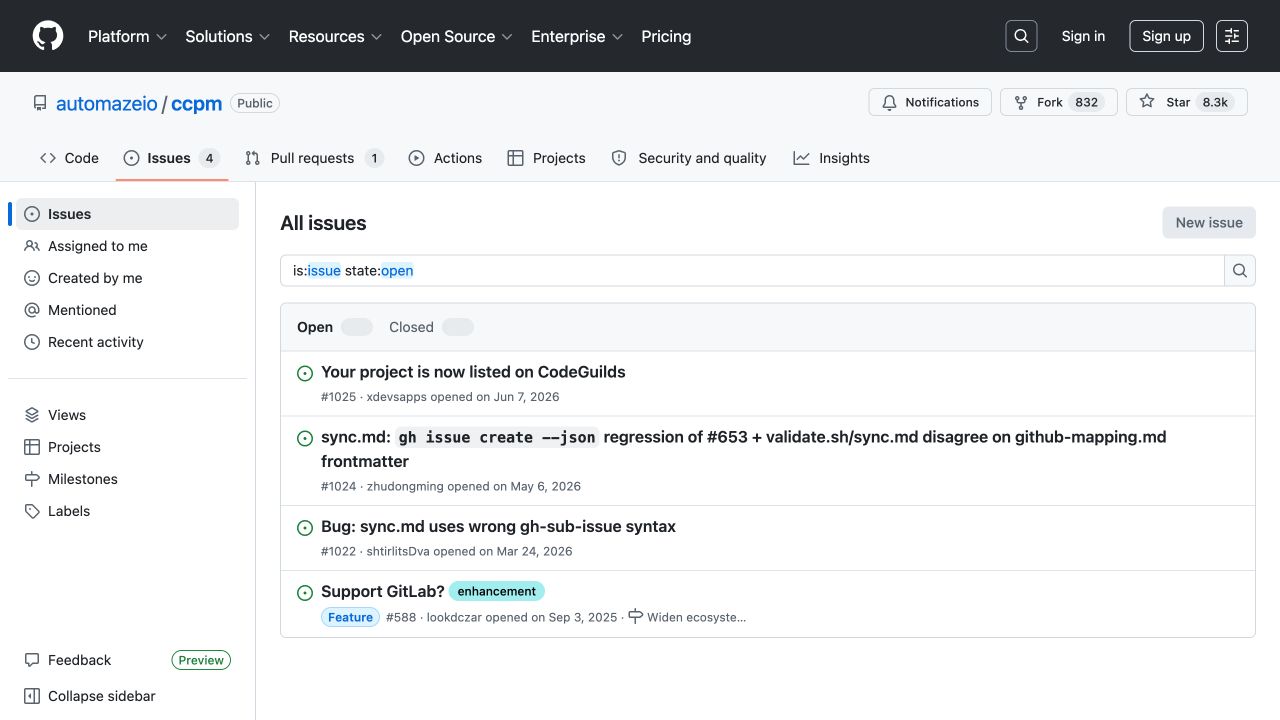Open the appearance settings sliders icon in header
This screenshot has width=1280, height=720.
[x=1232, y=36]
